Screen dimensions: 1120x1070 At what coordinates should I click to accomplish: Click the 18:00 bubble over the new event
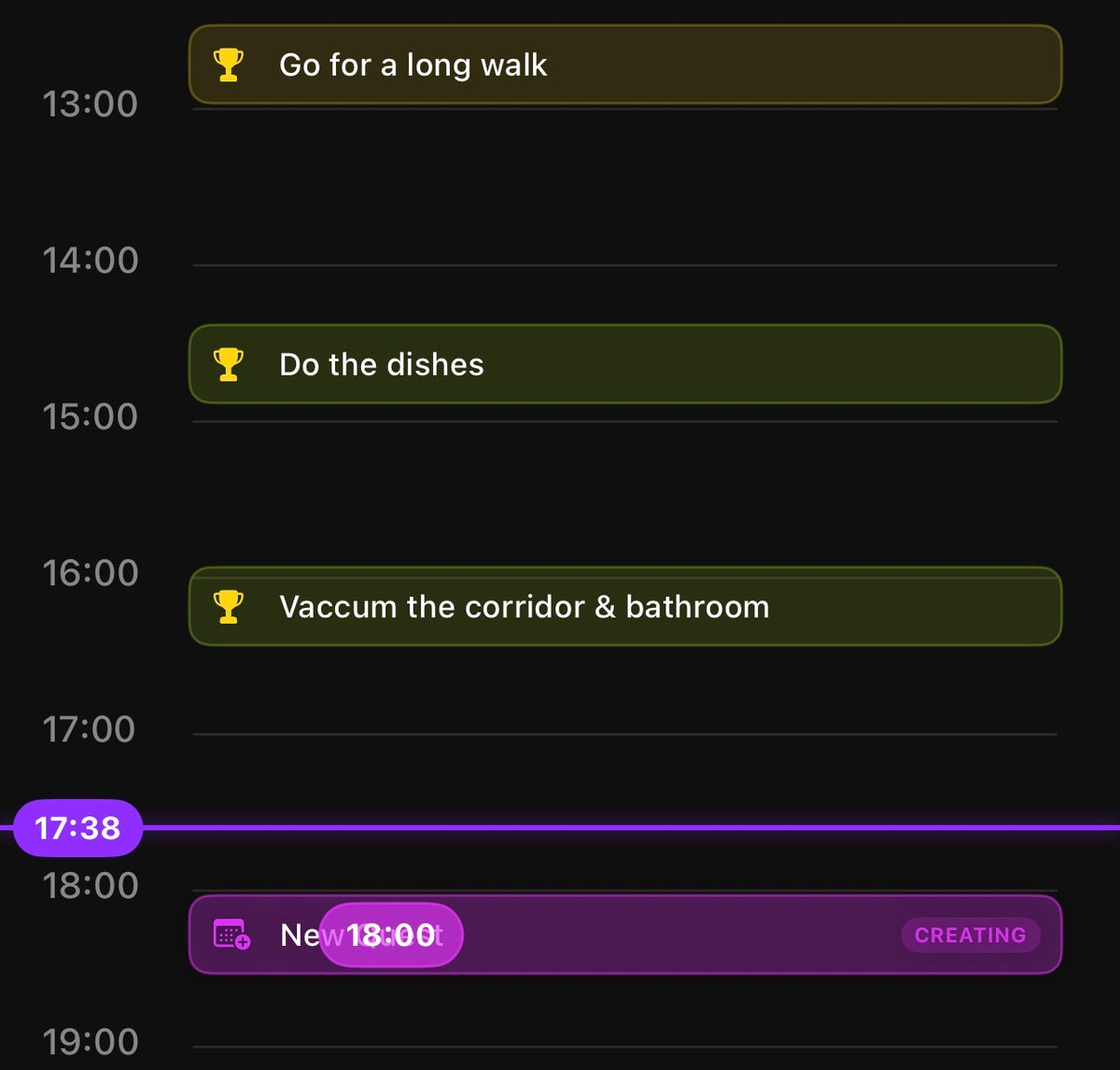[x=391, y=935]
